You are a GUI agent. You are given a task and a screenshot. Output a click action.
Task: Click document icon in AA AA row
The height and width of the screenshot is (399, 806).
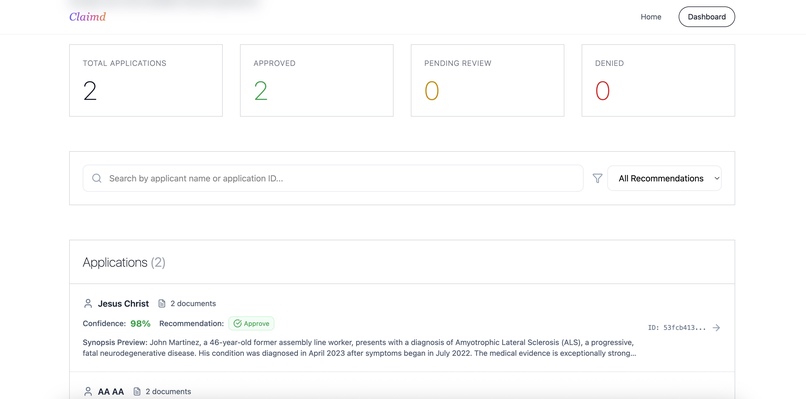137,391
